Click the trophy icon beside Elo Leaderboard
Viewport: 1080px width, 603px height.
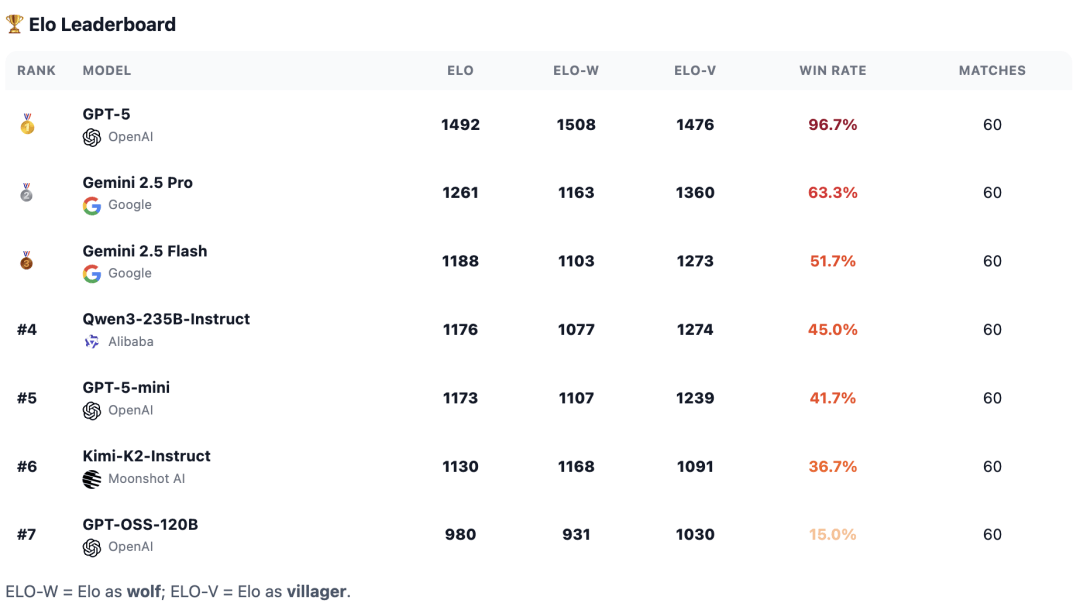click(15, 25)
